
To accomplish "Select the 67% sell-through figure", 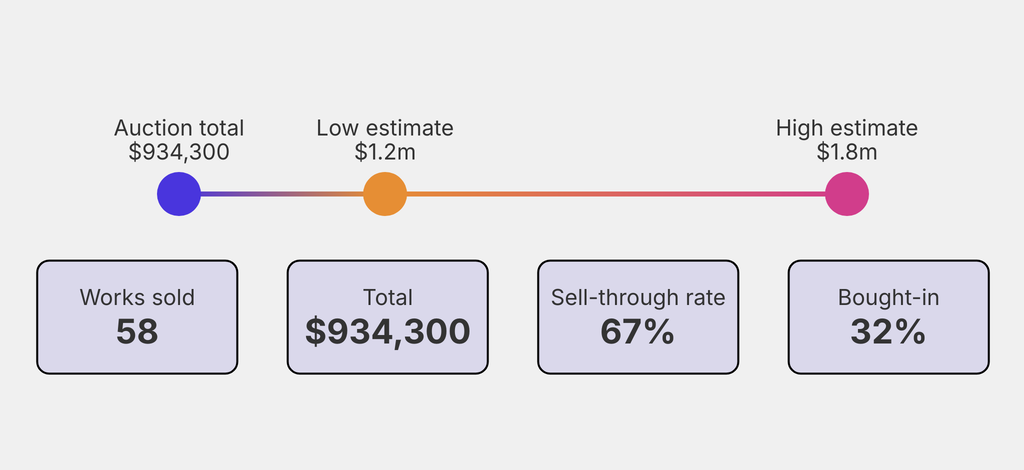I will [638, 332].
